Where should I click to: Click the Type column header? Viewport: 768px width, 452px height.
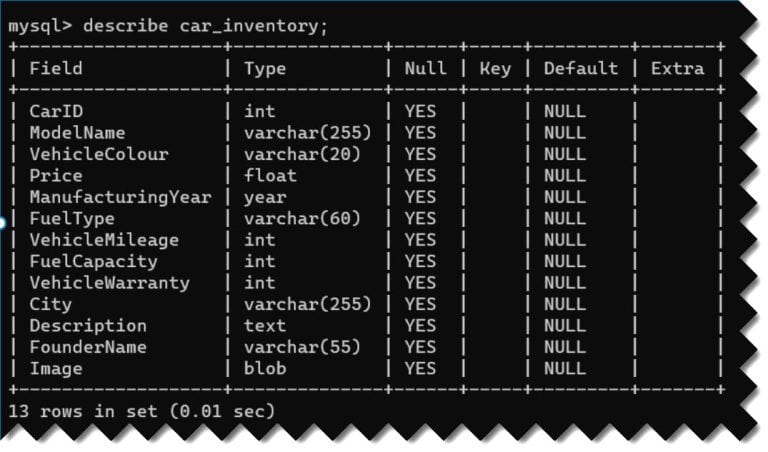point(265,69)
